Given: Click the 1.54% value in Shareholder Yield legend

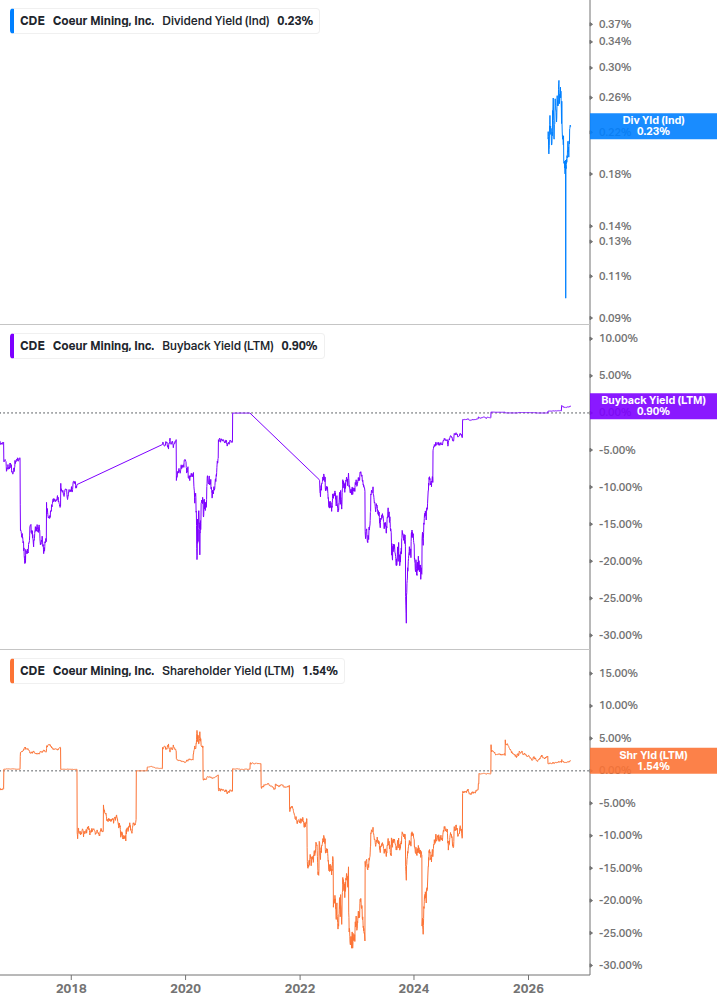Looking at the screenshot, I should click(320, 670).
